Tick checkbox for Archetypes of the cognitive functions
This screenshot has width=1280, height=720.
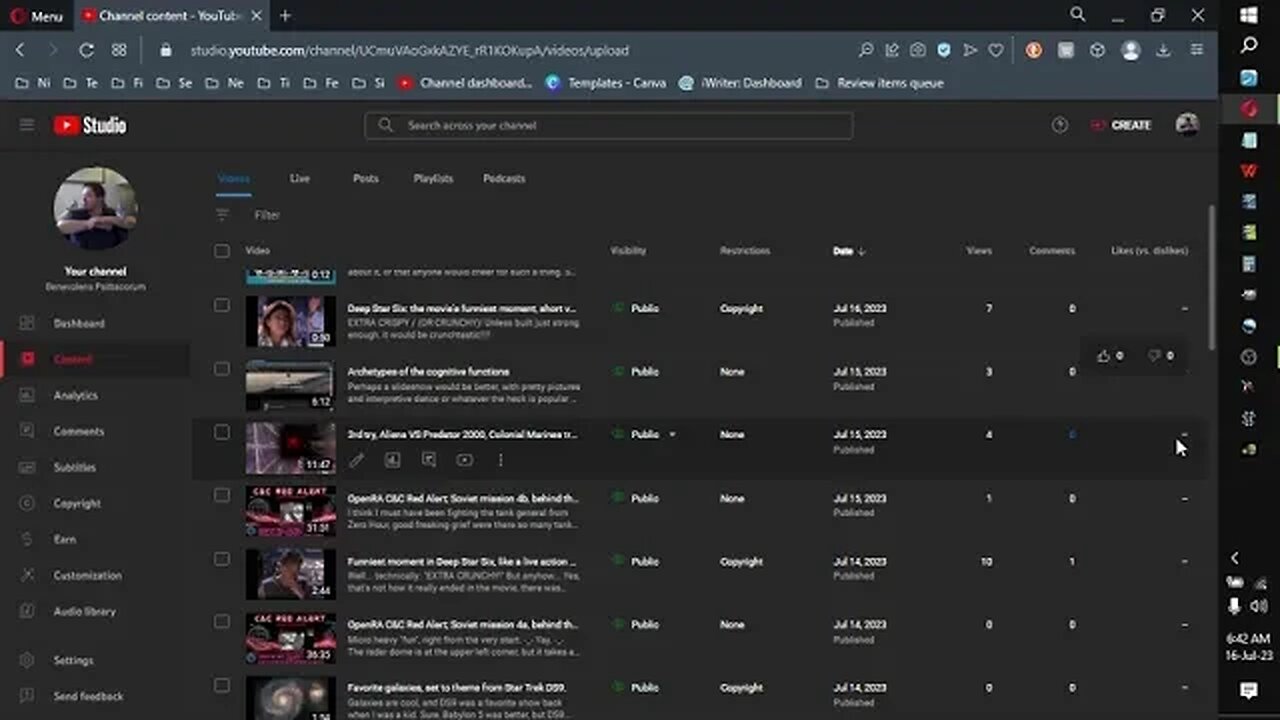222,368
